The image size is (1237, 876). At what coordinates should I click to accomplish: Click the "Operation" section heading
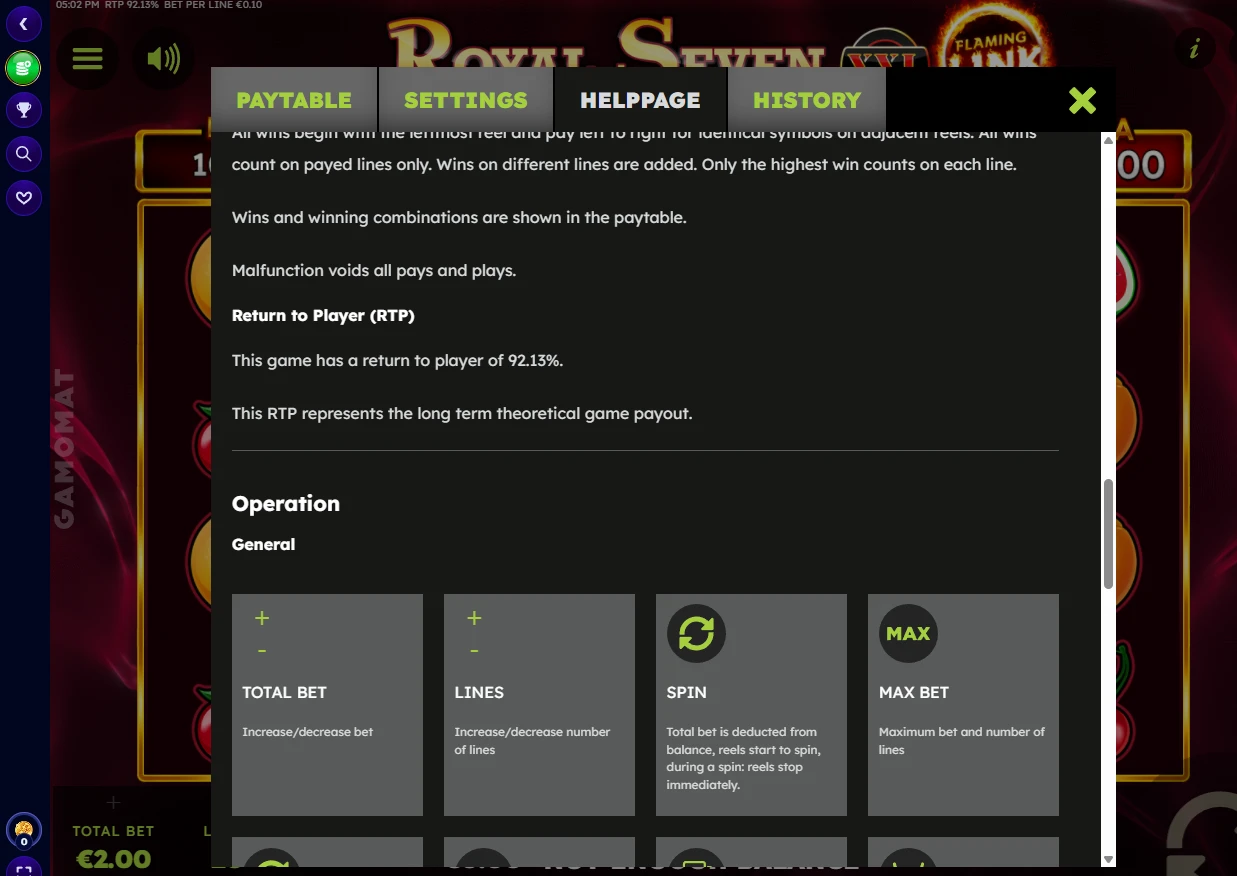click(x=286, y=504)
